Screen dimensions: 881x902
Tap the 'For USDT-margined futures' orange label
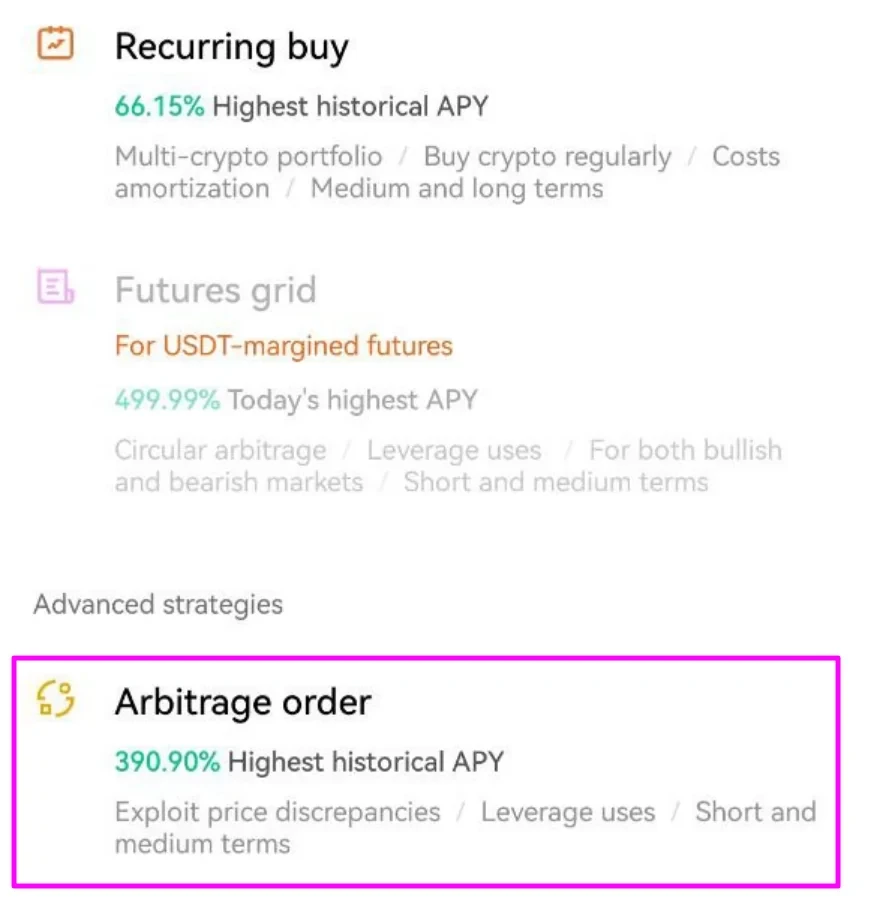coord(283,346)
